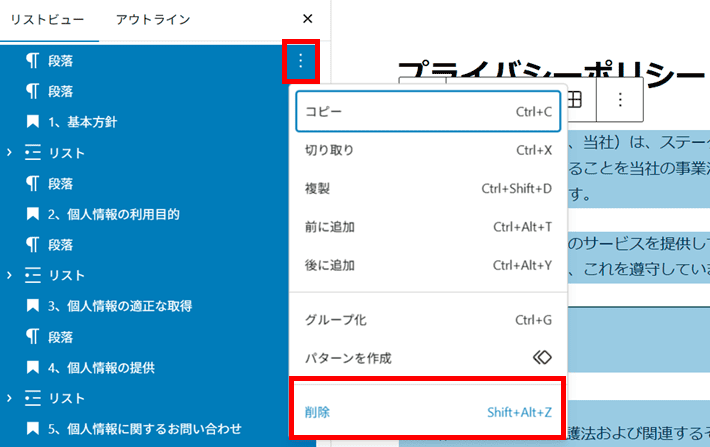Switch to the アウトライン tab

152,19
